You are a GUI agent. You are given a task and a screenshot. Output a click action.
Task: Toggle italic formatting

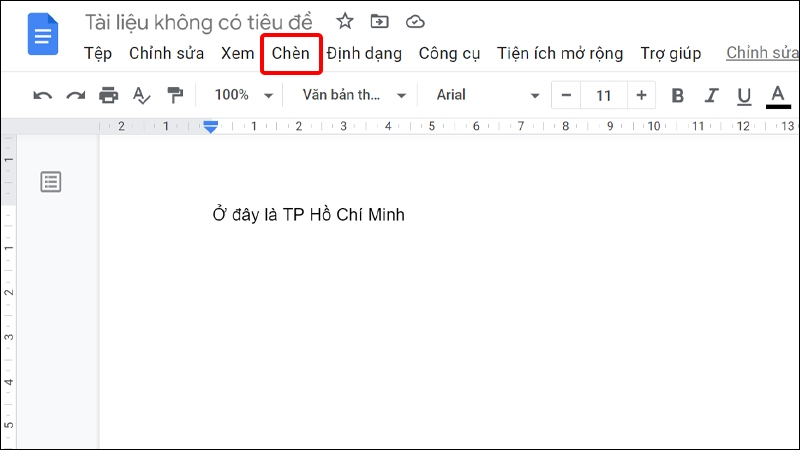pyautogui.click(x=711, y=95)
